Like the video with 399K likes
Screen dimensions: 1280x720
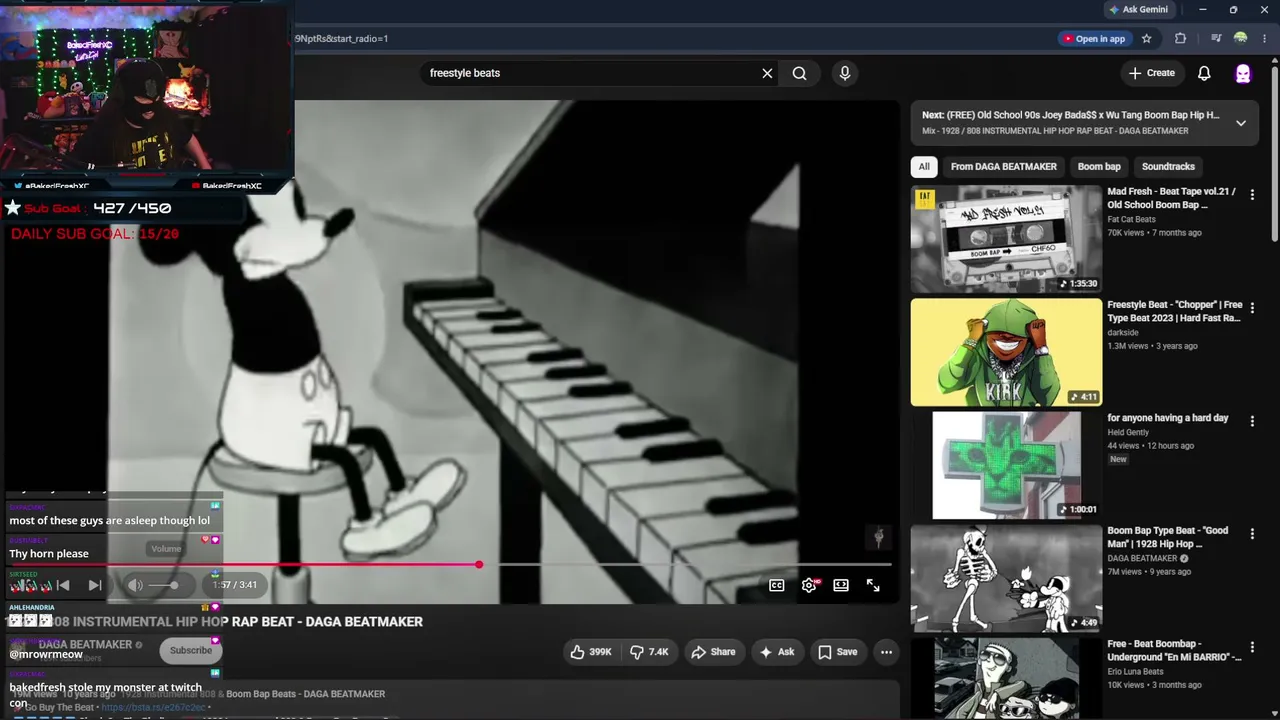(590, 652)
